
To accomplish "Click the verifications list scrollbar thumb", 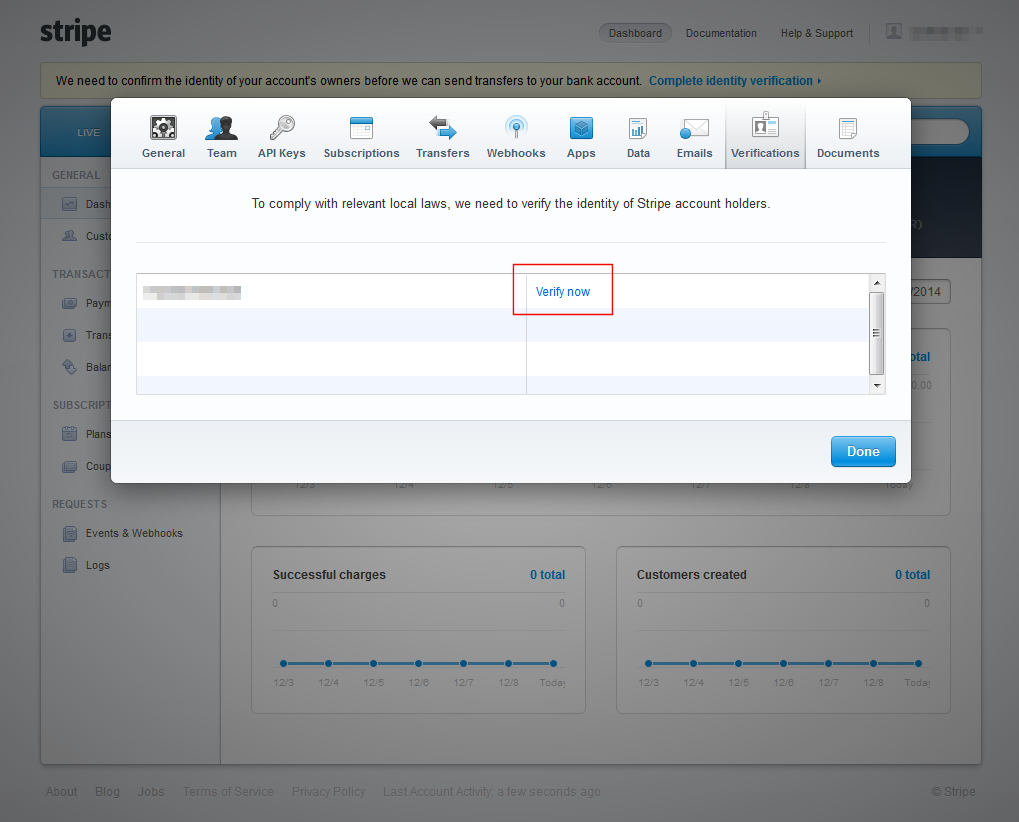I will pyautogui.click(x=877, y=333).
